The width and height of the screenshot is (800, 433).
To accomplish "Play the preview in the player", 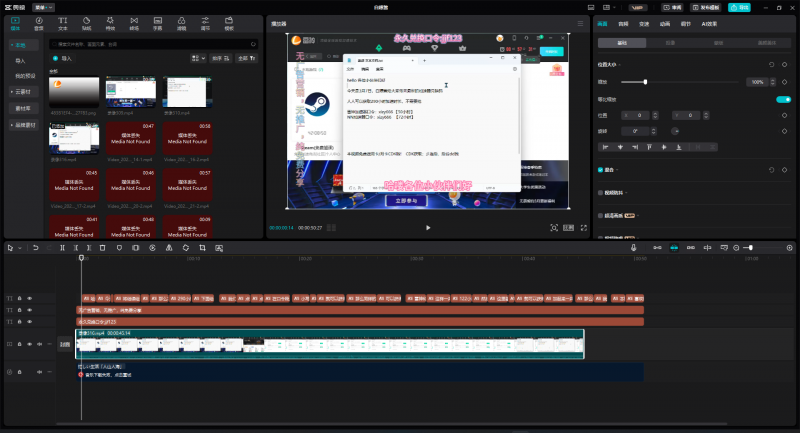I will pos(428,227).
